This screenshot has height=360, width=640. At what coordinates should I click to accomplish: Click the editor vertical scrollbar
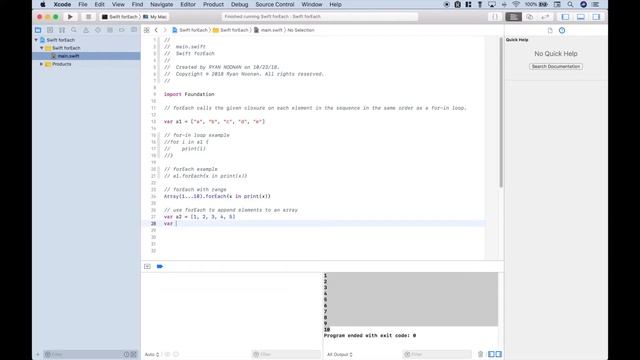point(501,113)
